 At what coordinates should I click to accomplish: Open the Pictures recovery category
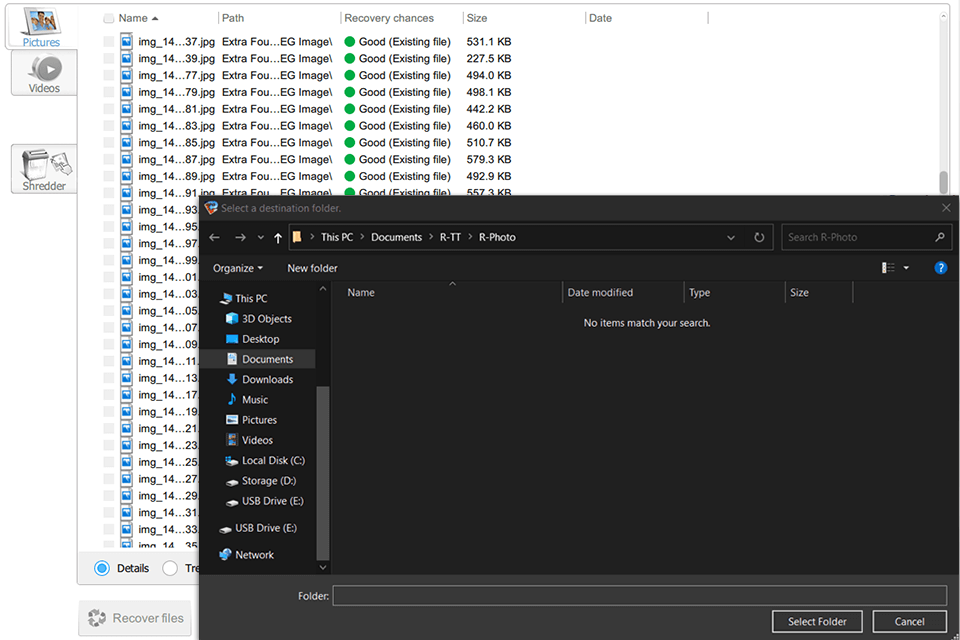pyautogui.click(x=41, y=26)
